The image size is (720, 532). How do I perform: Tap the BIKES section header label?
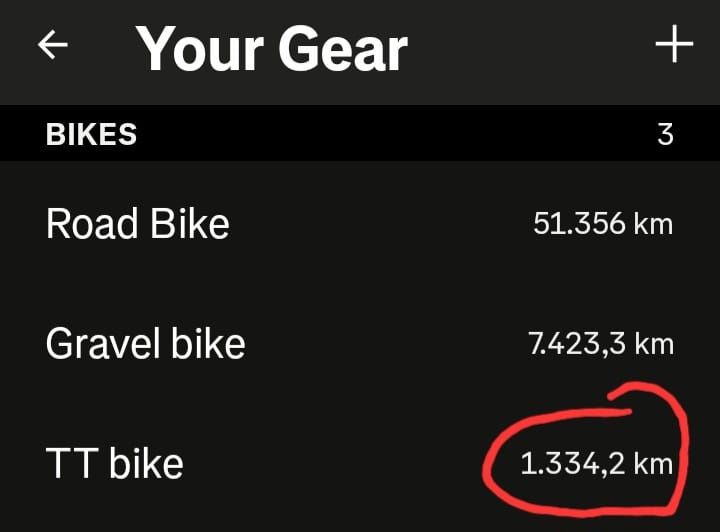pos(92,134)
